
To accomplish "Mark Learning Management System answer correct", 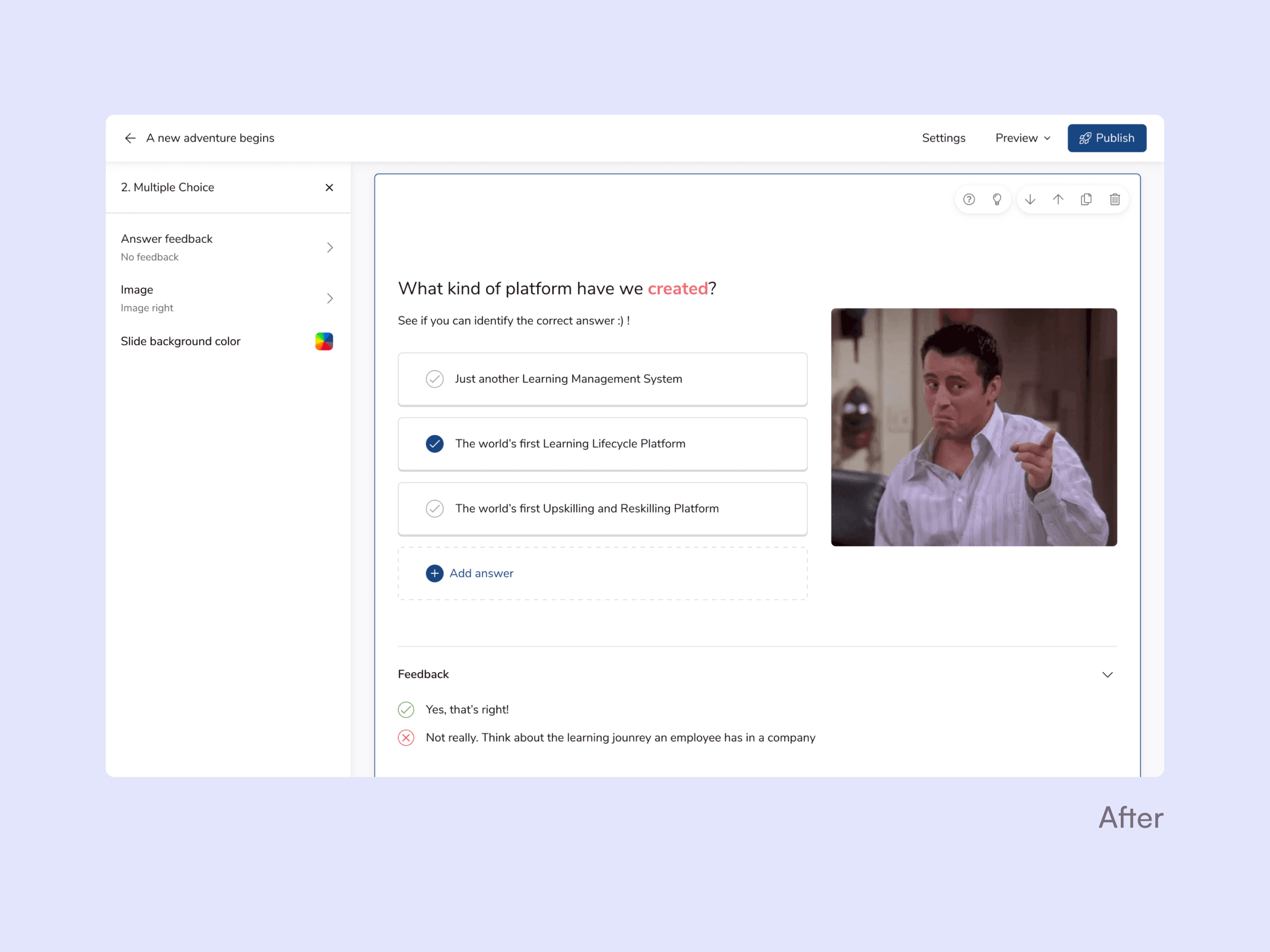I will tap(434, 379).
